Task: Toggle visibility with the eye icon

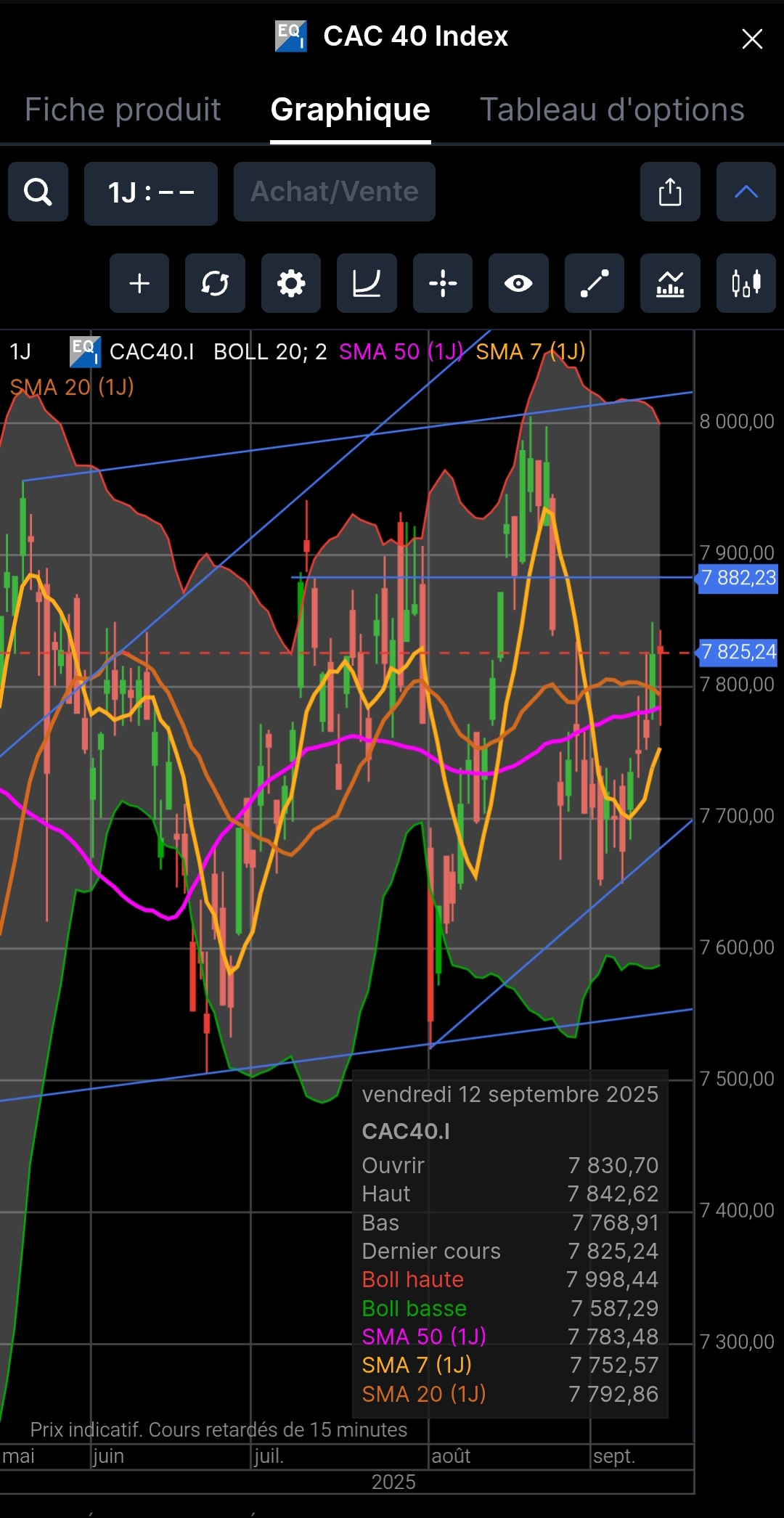Action: tap(518, 283)
